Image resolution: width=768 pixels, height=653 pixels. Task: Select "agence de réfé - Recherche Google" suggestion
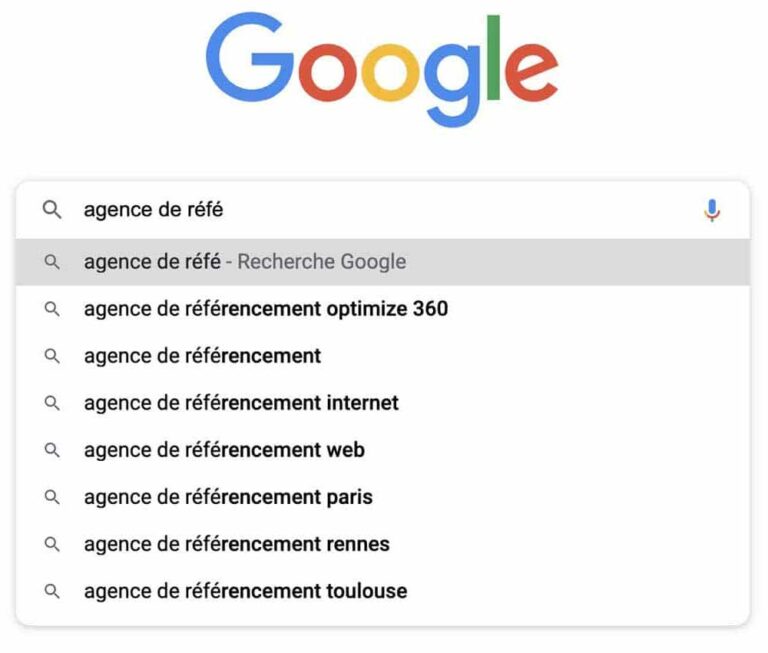(x=245, y=262)
